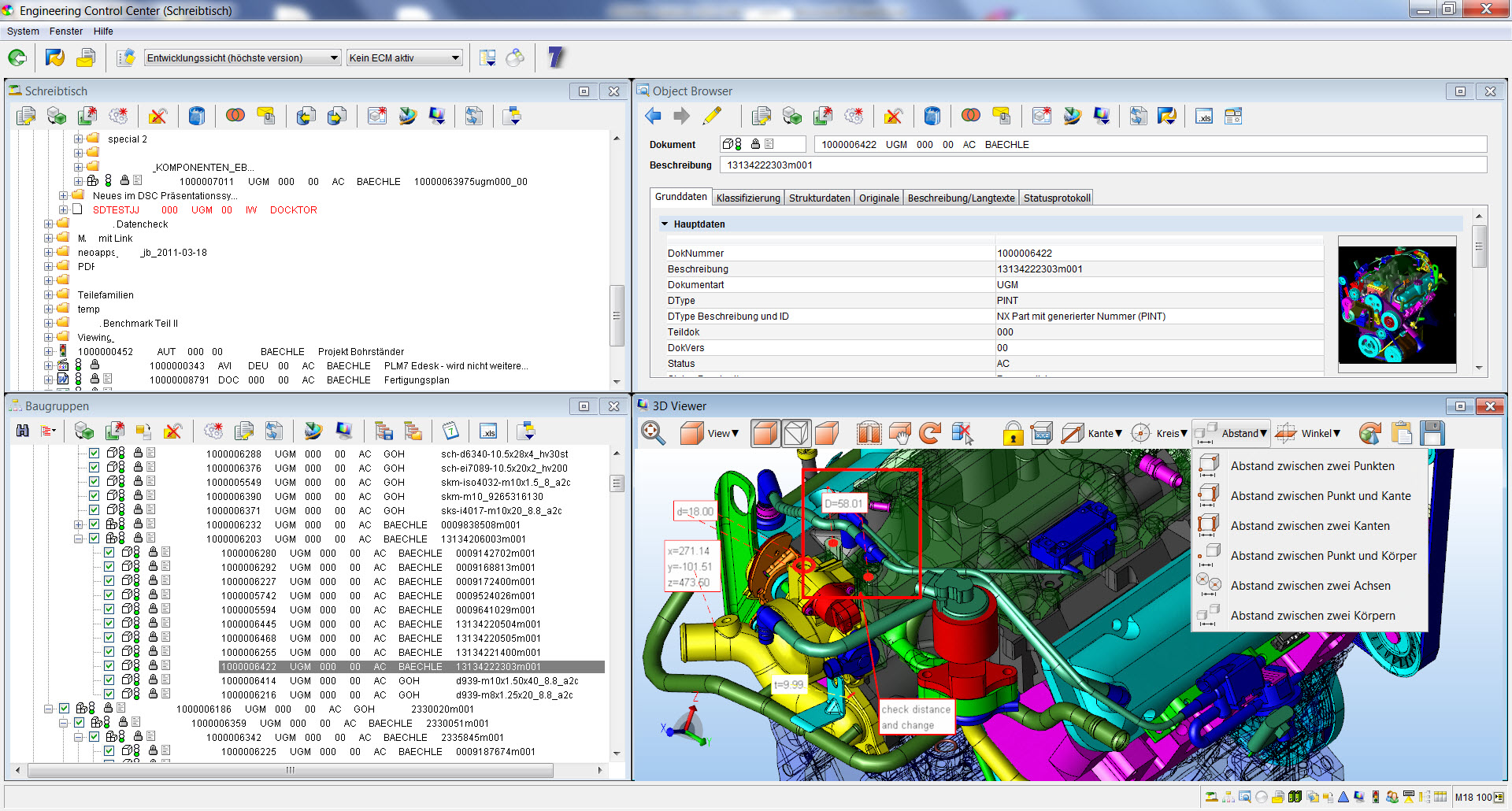Switch to the Strukturdaten tab
1512x811 pixels.
coord(819,198)
